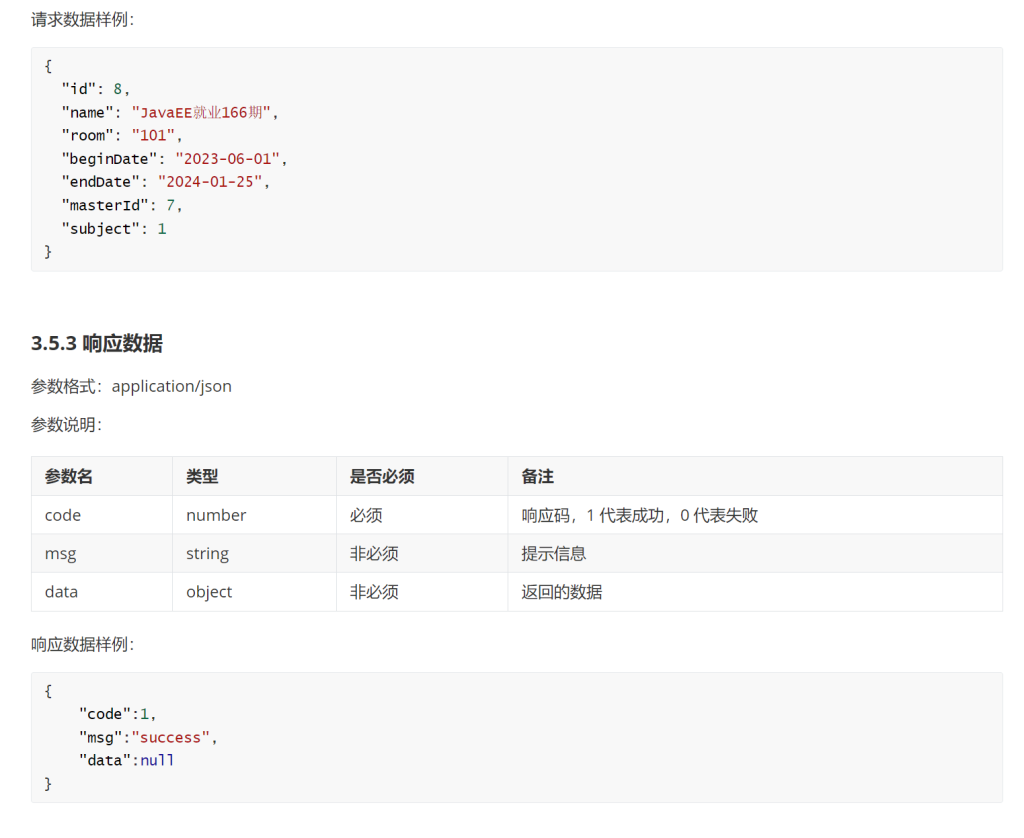Click the null data value in the response JSON
Screen dimensions: 1024x838
[x=157, y=760]
